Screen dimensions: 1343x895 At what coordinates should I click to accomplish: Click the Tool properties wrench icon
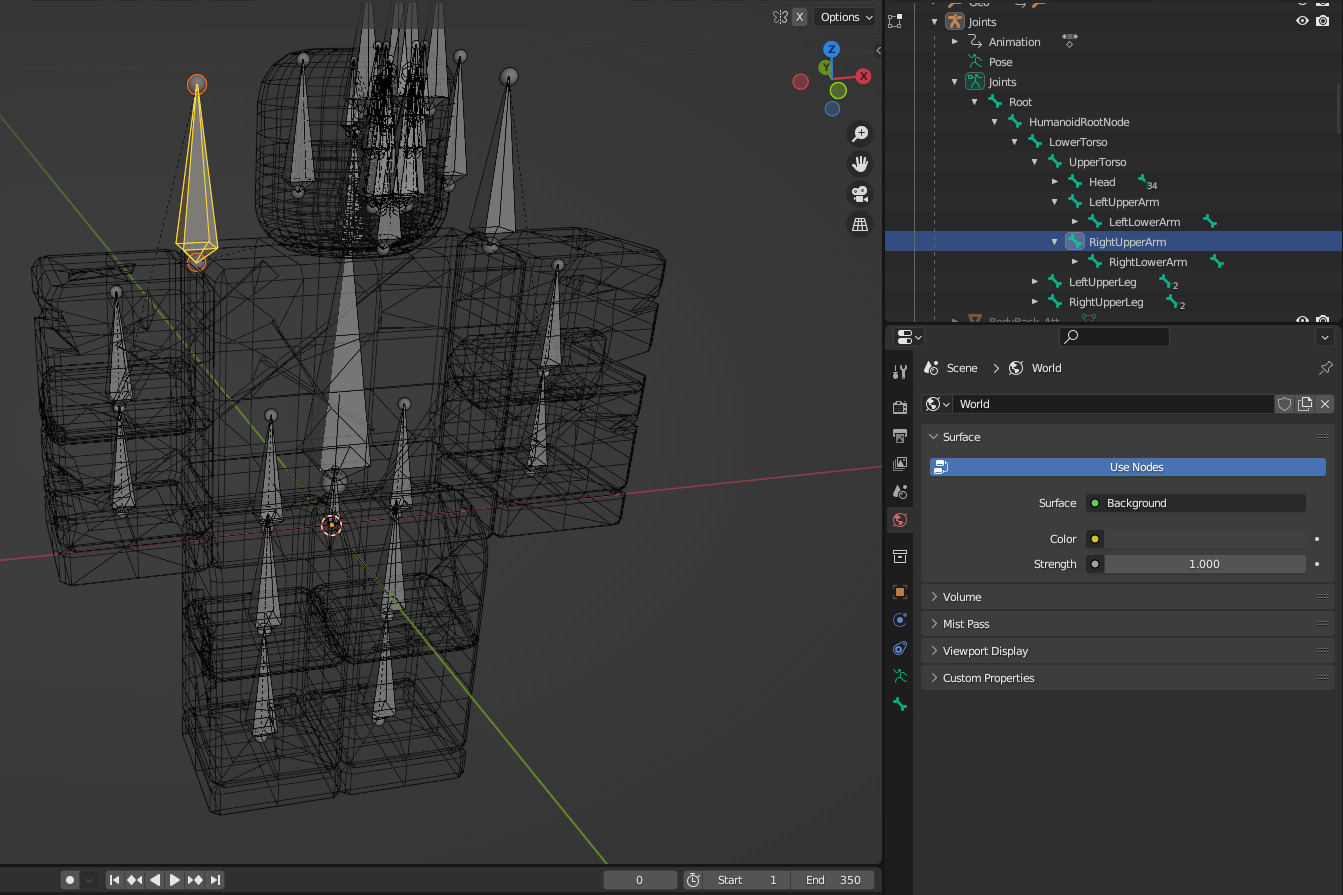click(x=899, y=370)
